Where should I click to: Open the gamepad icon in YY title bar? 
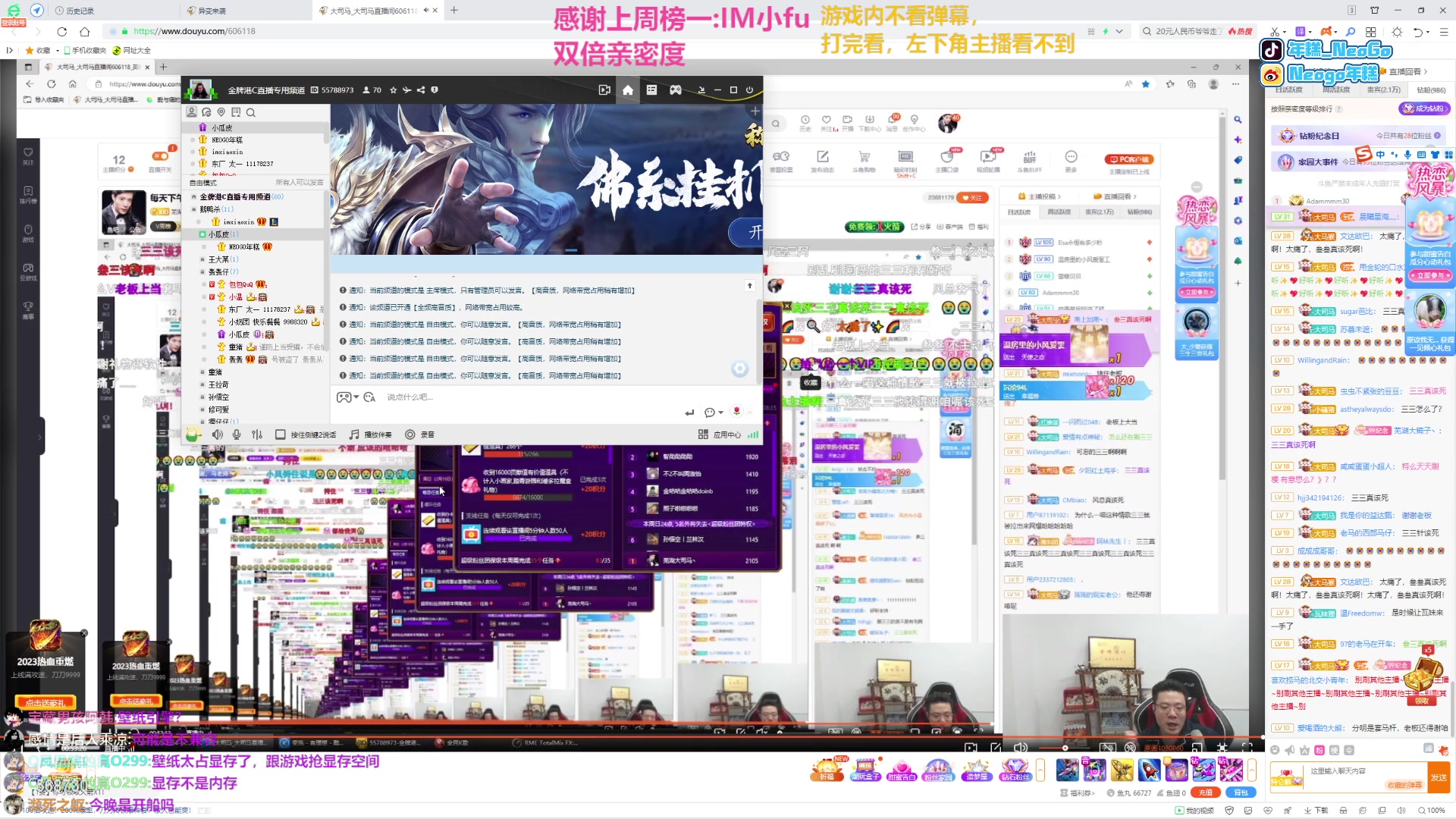pyautogui.click(x=675, y=90)
